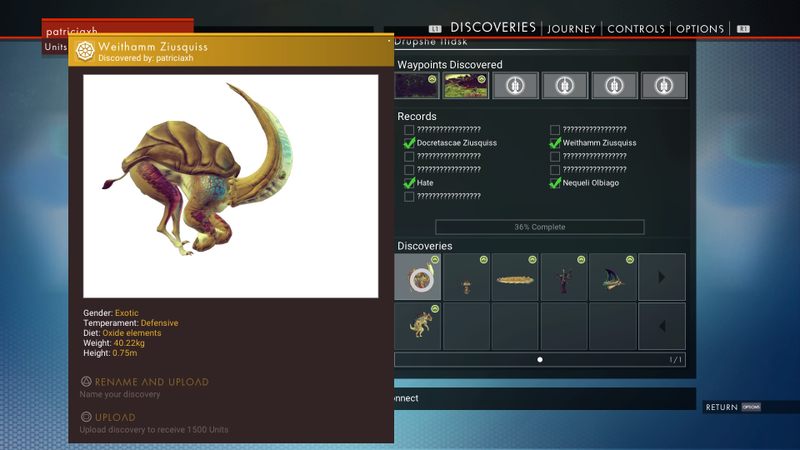
Task: Go to next discoveries page with right arrow
Action: coord(662,277)
